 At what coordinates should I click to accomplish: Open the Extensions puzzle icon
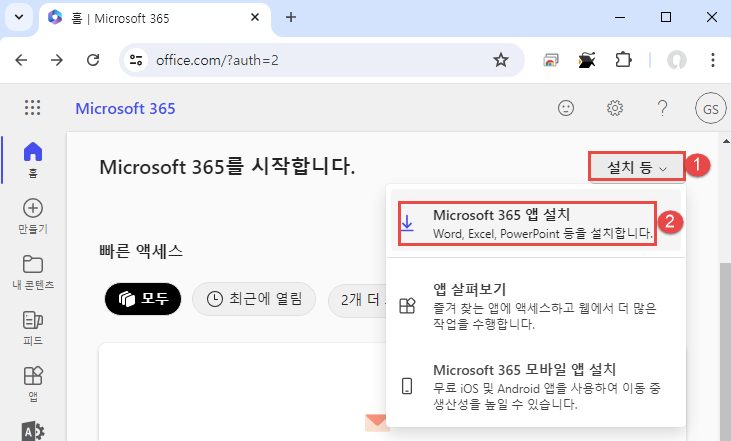[x=623, y=60]
